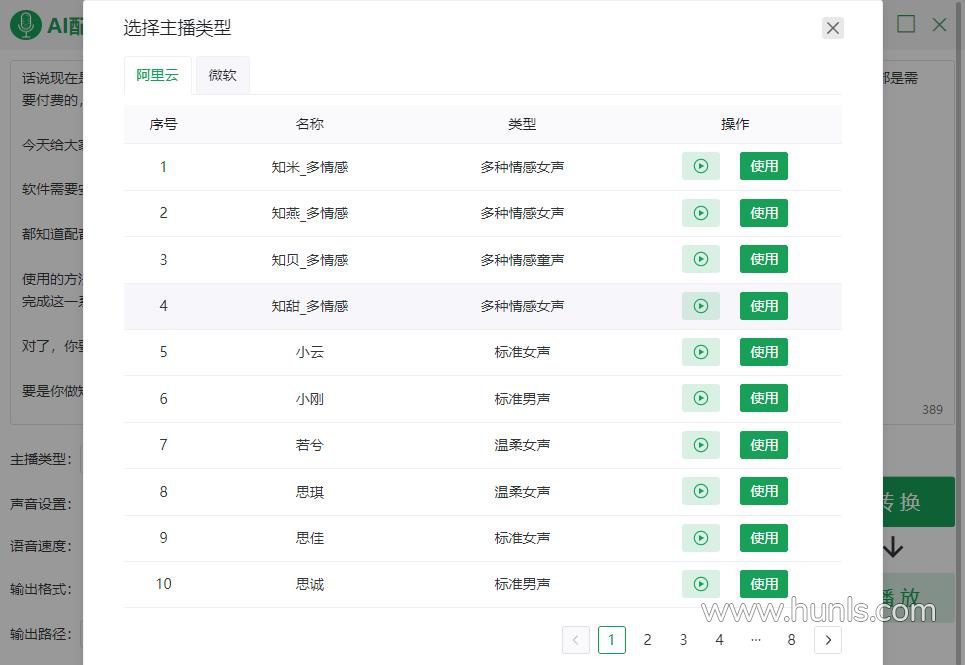Viewport: 965px width, 665px height.
Task: Close the 选择主播类型 dialog
Action: [832, 28]
